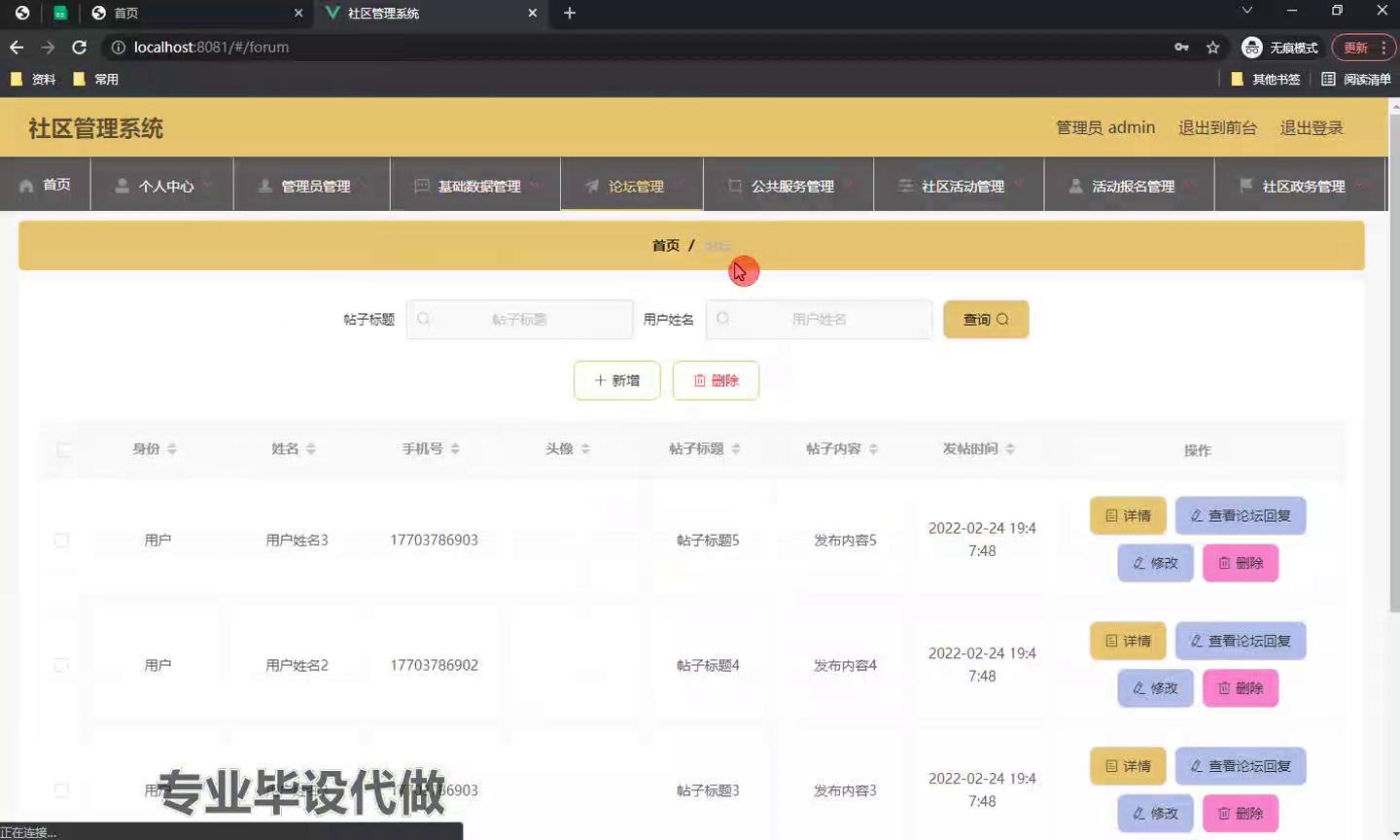
Task: Open the 常用 bookmark folder
Action: (x=95, y=79)
